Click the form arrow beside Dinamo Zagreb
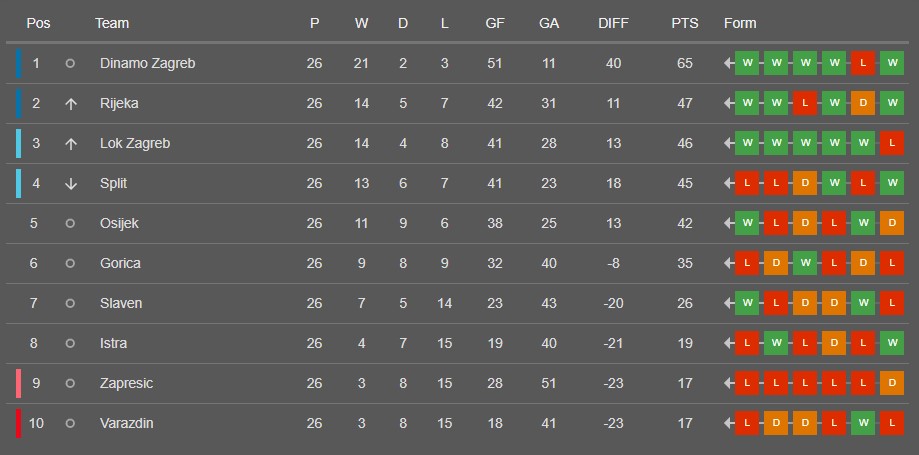919x455 pixels. [x=729, y=64]
